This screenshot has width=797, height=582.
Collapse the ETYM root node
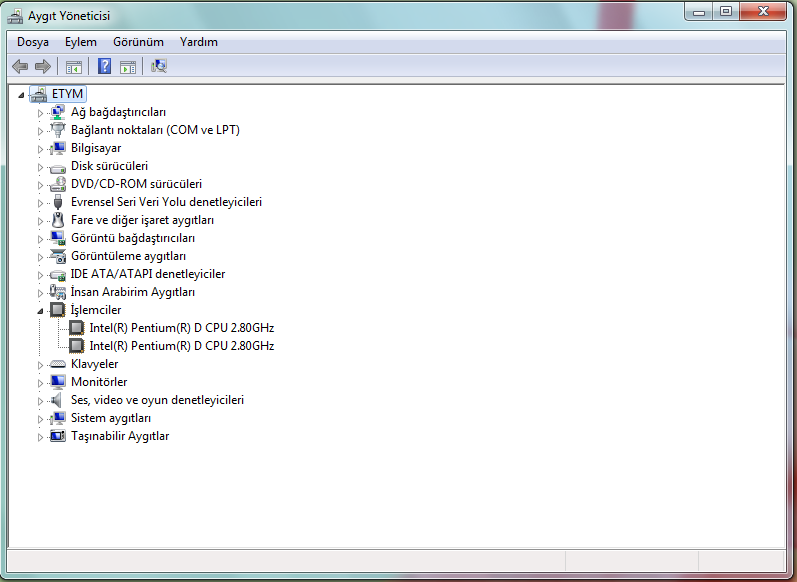(x=21, y=95)
